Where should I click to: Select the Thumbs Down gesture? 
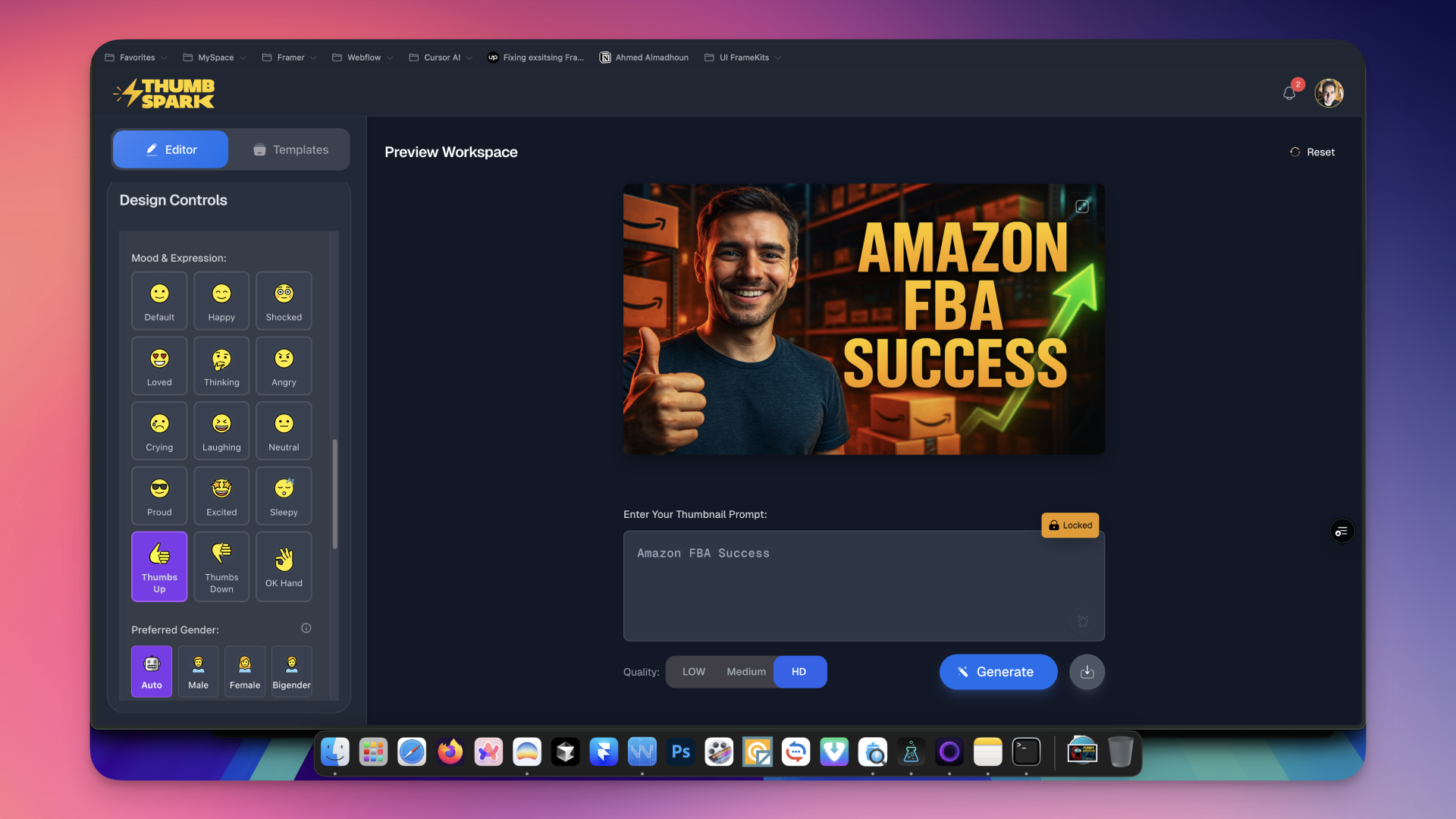221,566
